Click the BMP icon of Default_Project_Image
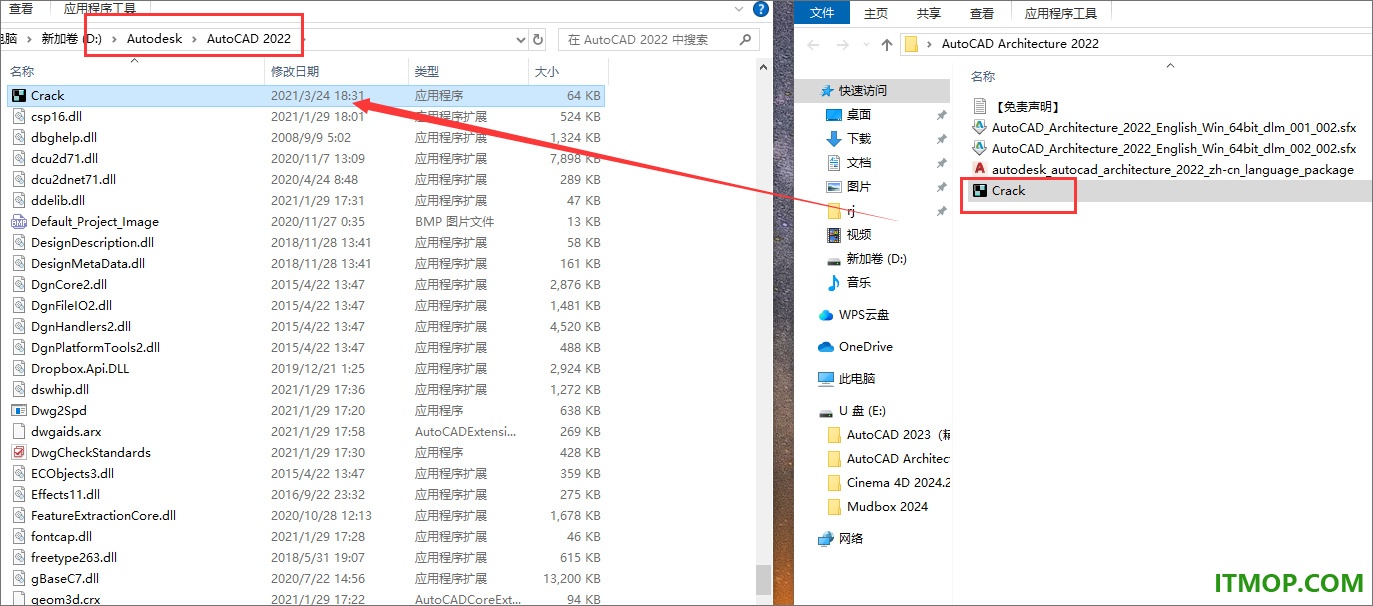The width and height of the screenshot is (1373, 606). click(x=19, y=222)
